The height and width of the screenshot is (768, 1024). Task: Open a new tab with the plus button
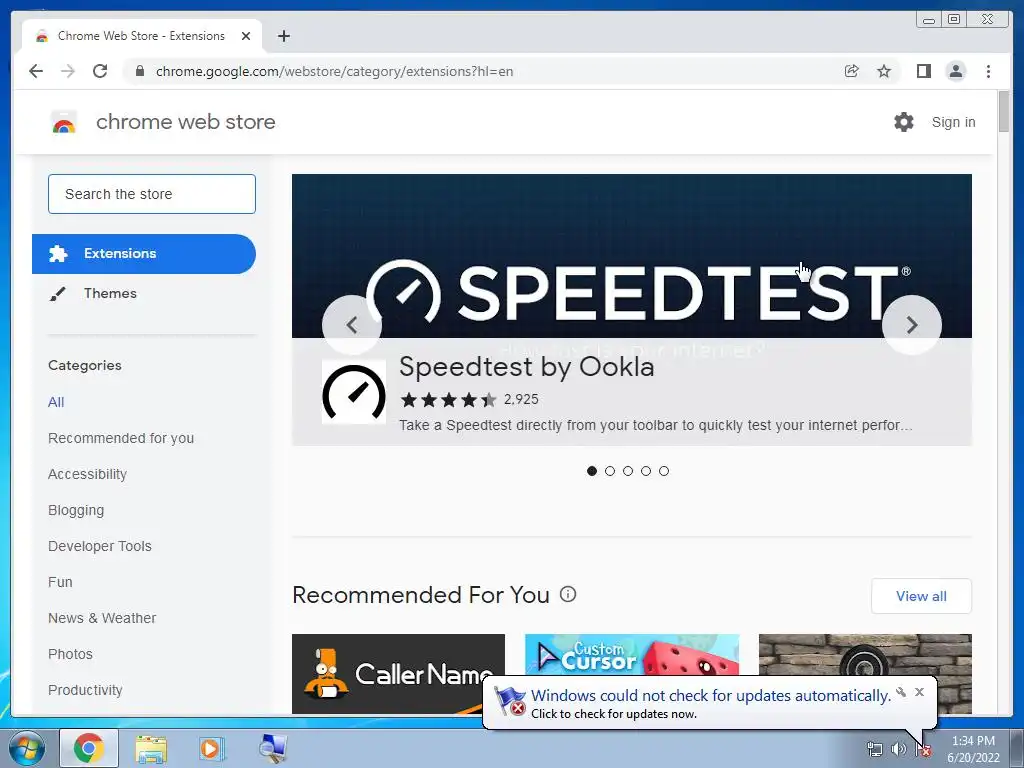283,36
